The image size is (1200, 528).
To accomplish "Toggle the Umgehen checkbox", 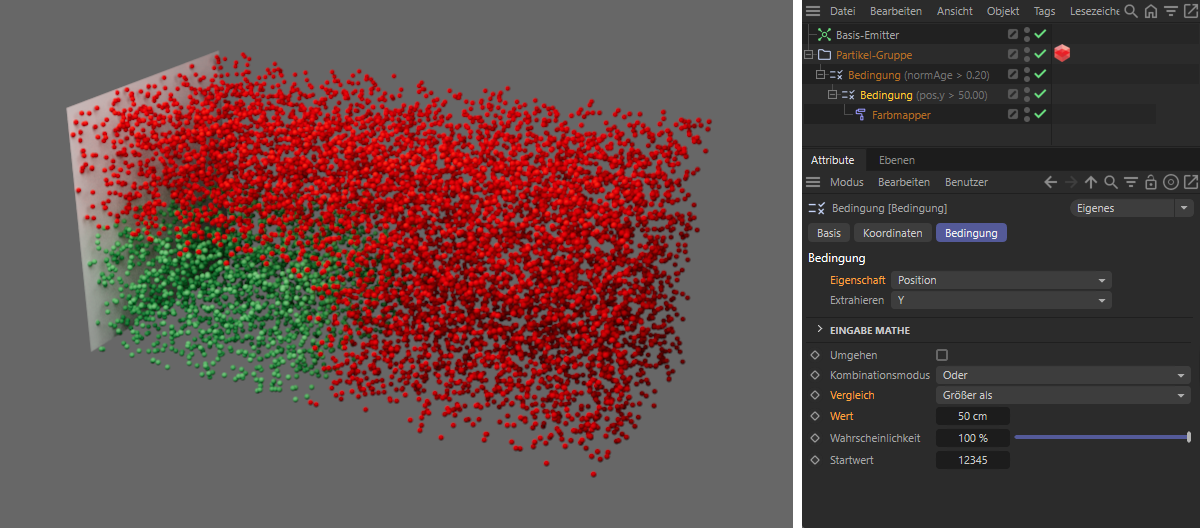I will click(942, 355).
